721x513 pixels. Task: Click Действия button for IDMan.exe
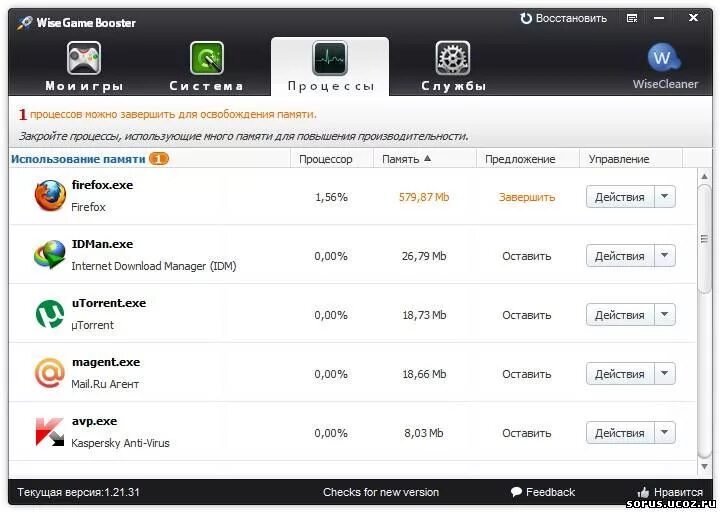619,256
